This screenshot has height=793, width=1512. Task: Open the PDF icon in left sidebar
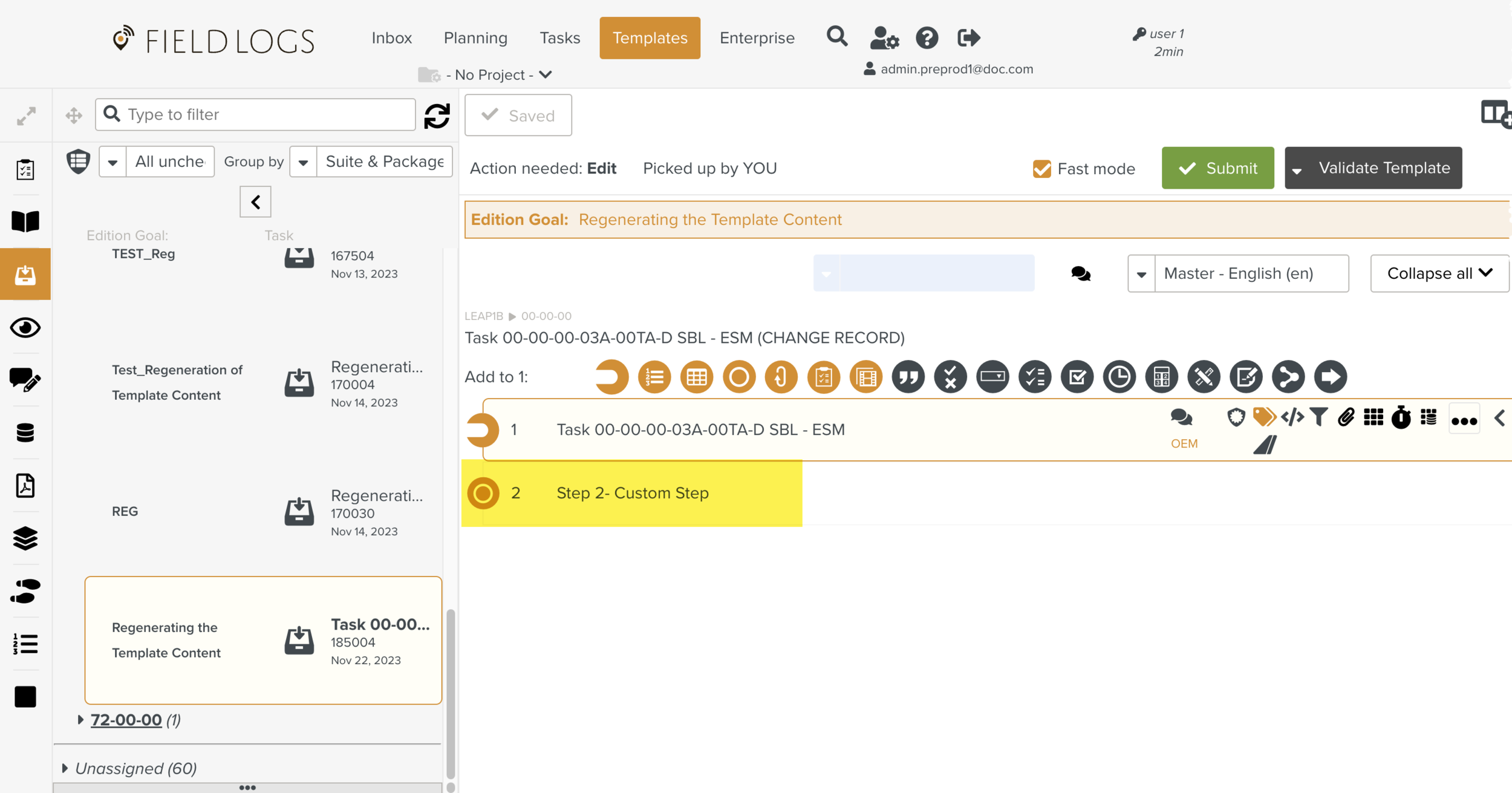click(25, 485)
